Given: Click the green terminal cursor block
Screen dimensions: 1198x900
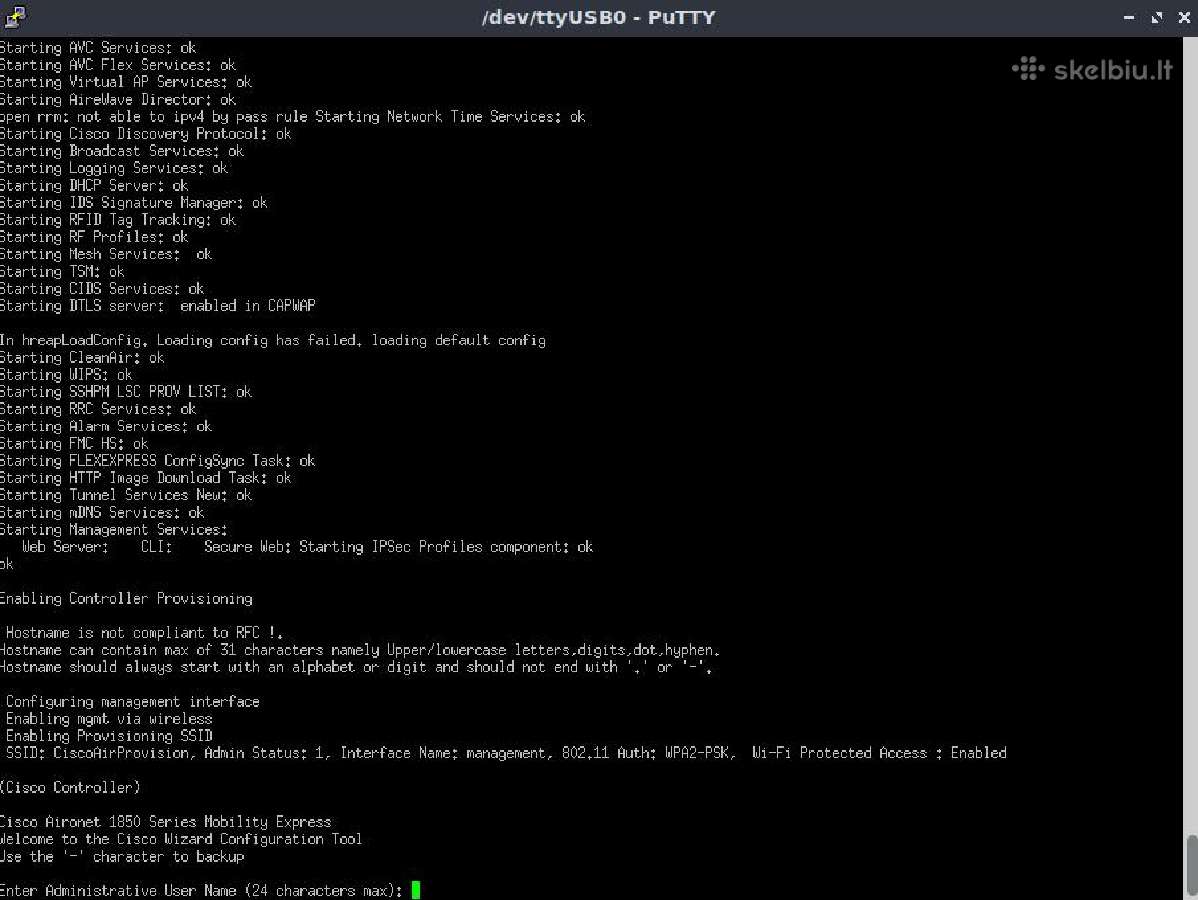Looking at the screenshot, I should (x=416, y=890).
